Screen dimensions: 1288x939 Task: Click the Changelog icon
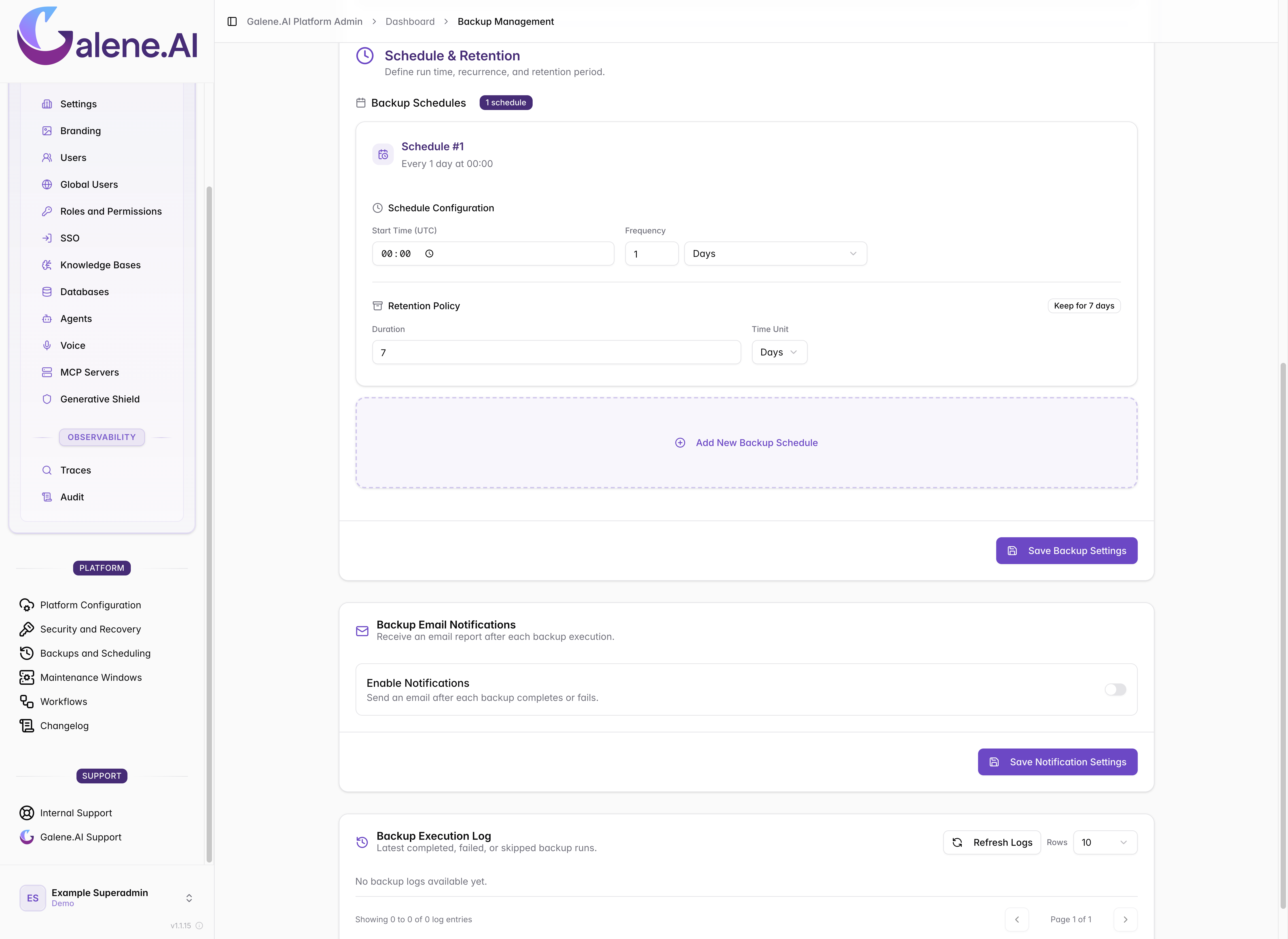point(27,726)
